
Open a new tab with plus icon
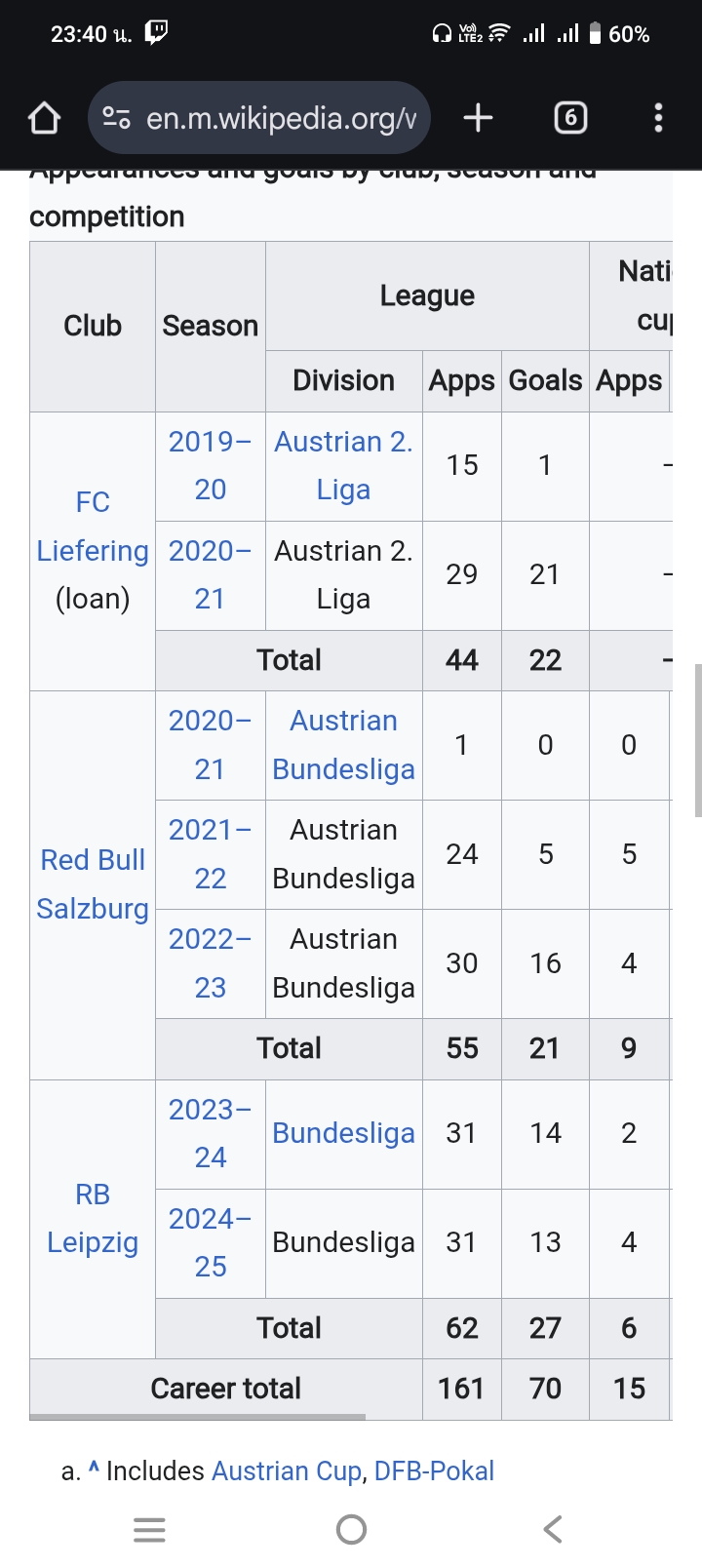point(478,118)
